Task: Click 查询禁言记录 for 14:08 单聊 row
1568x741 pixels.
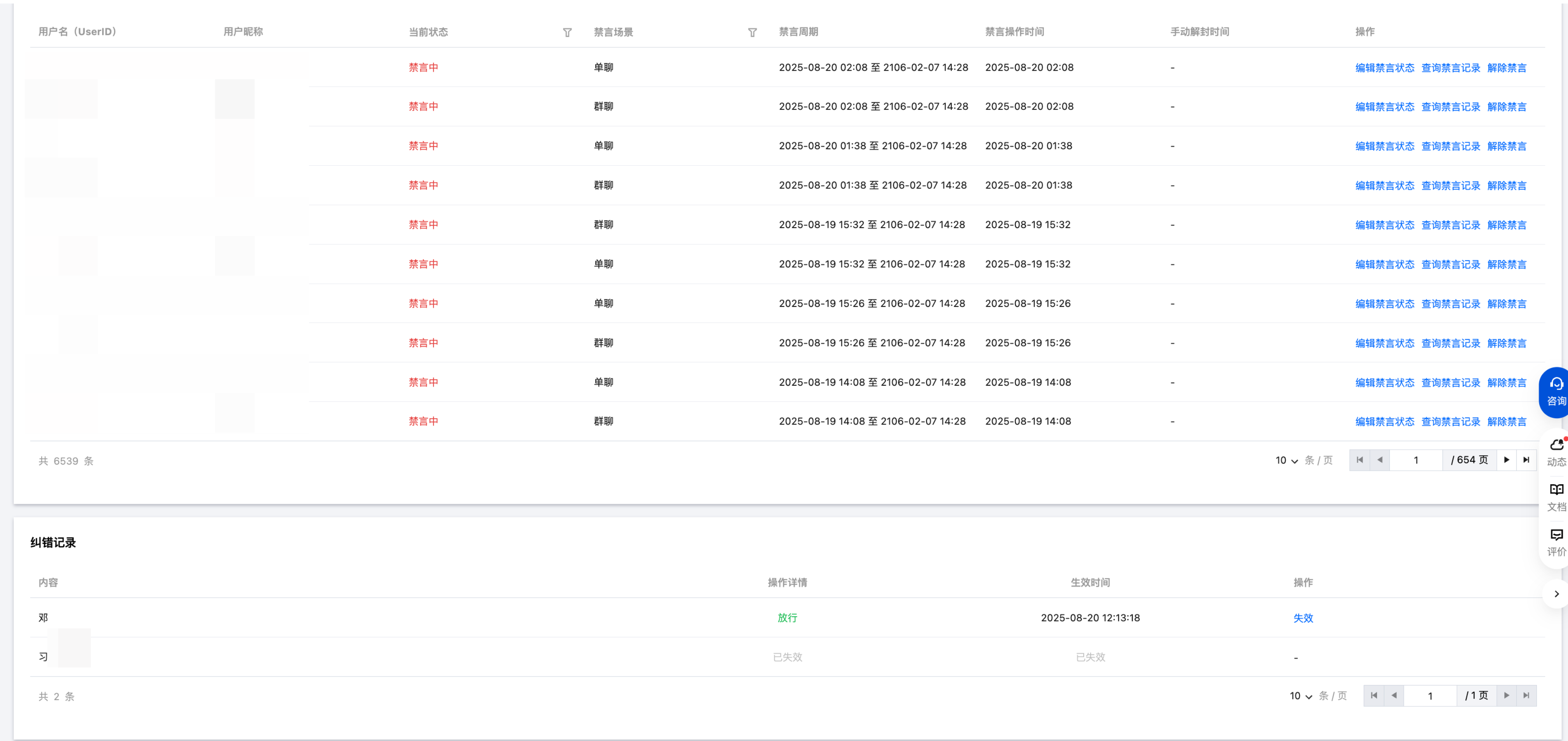Action: tap(1450, 383)
